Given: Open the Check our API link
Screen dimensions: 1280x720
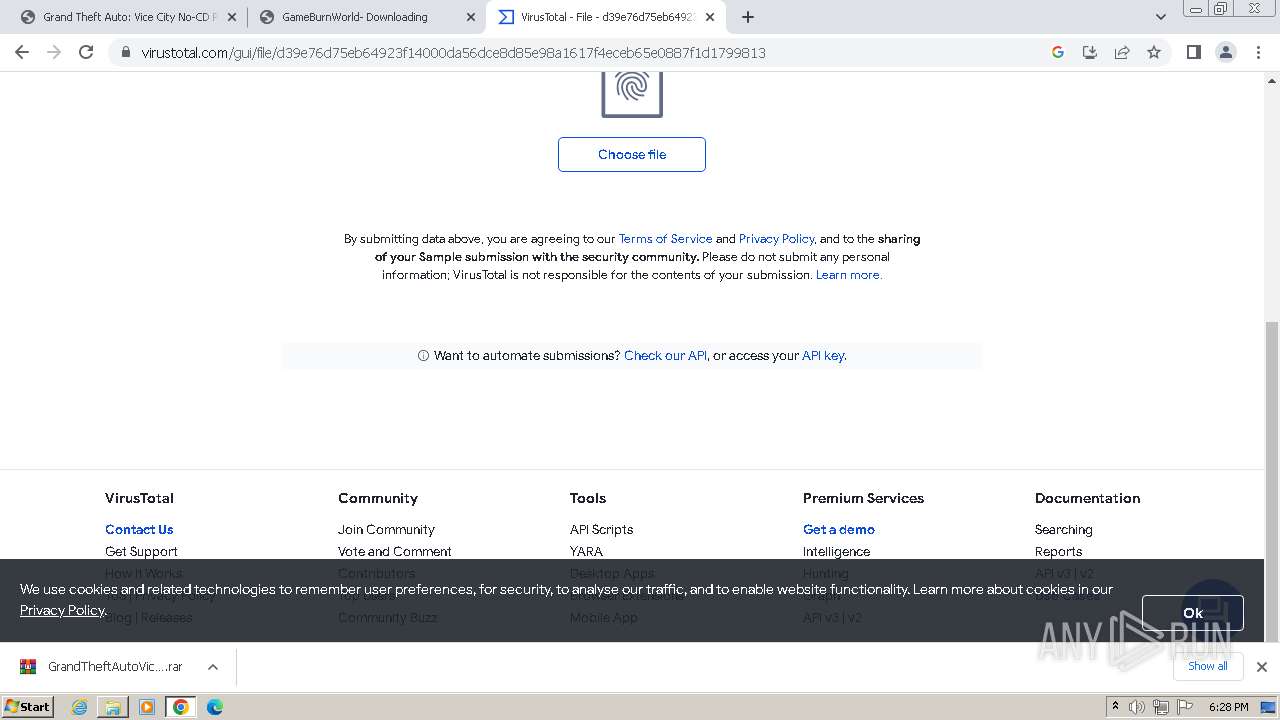Looking at the screenshot, I should (665, 355).
